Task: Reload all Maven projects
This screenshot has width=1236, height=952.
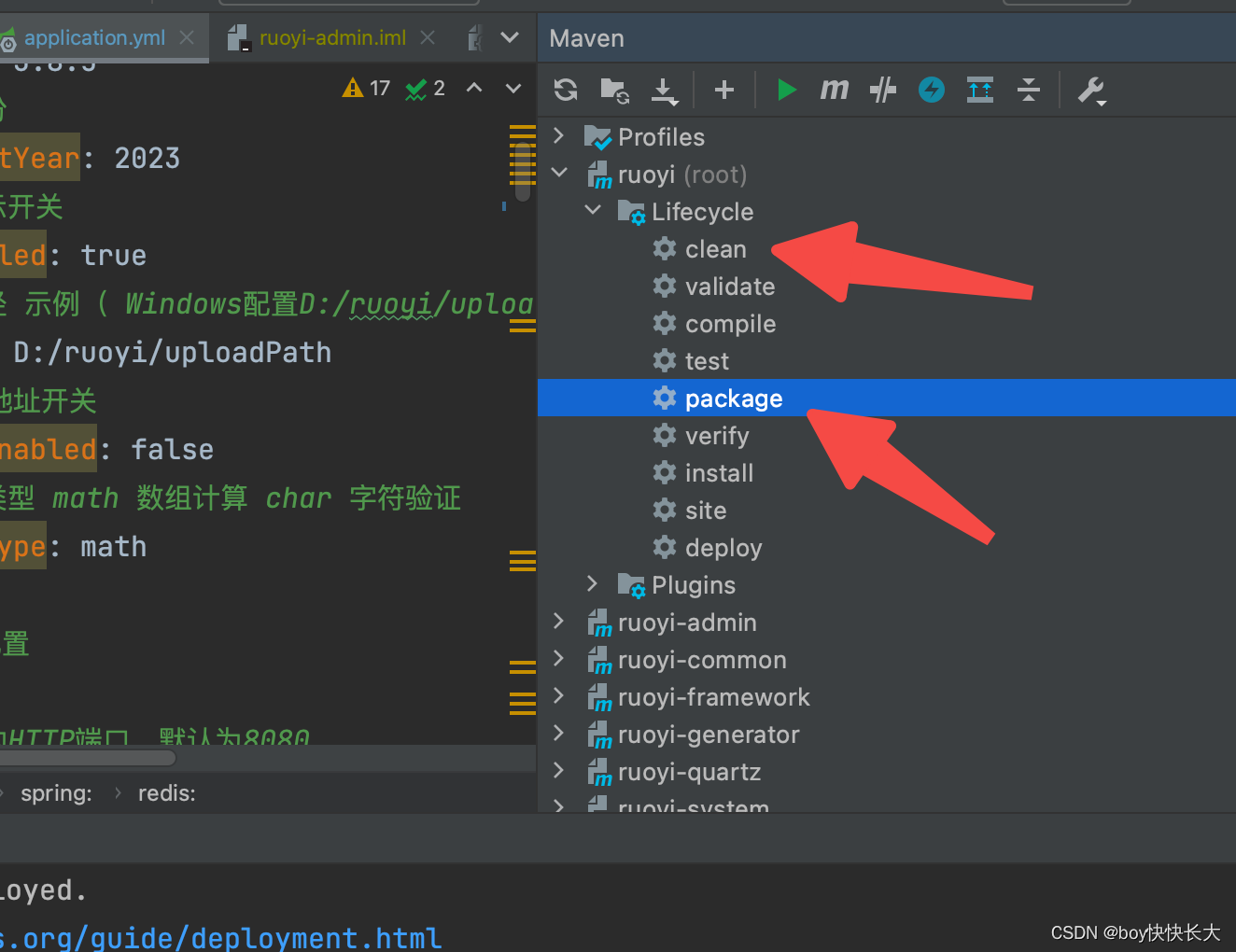Action: pos(566,90)
